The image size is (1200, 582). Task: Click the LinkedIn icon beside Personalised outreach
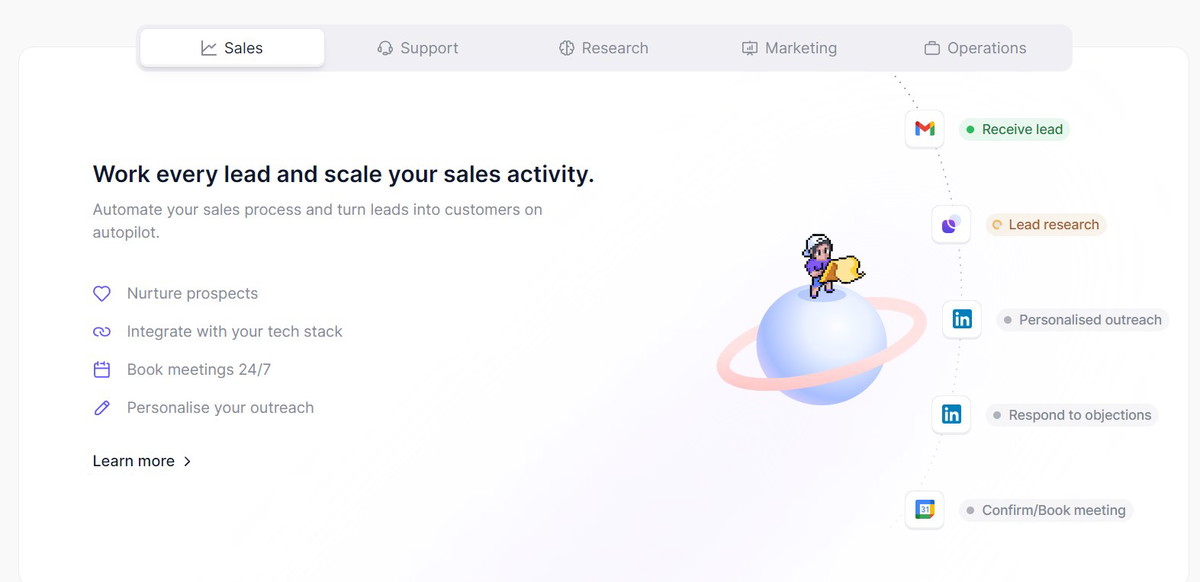(962, 319)
